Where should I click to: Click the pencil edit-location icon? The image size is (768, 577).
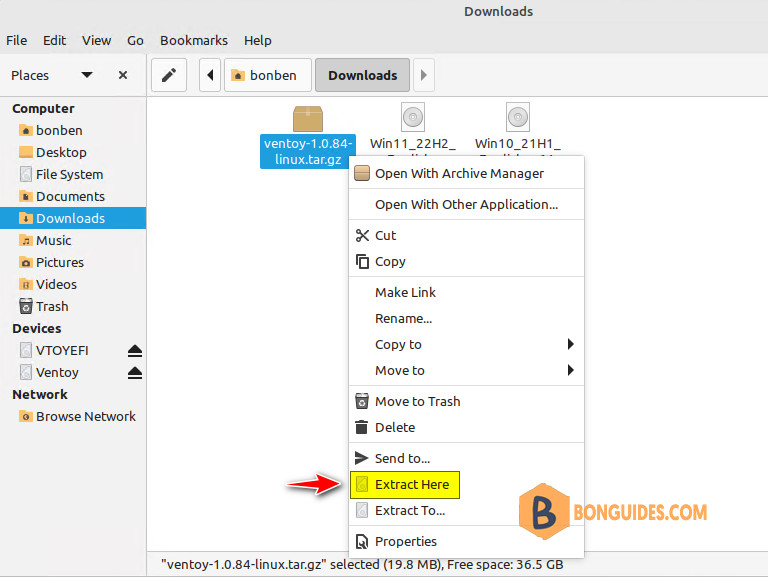pos(169,75)
